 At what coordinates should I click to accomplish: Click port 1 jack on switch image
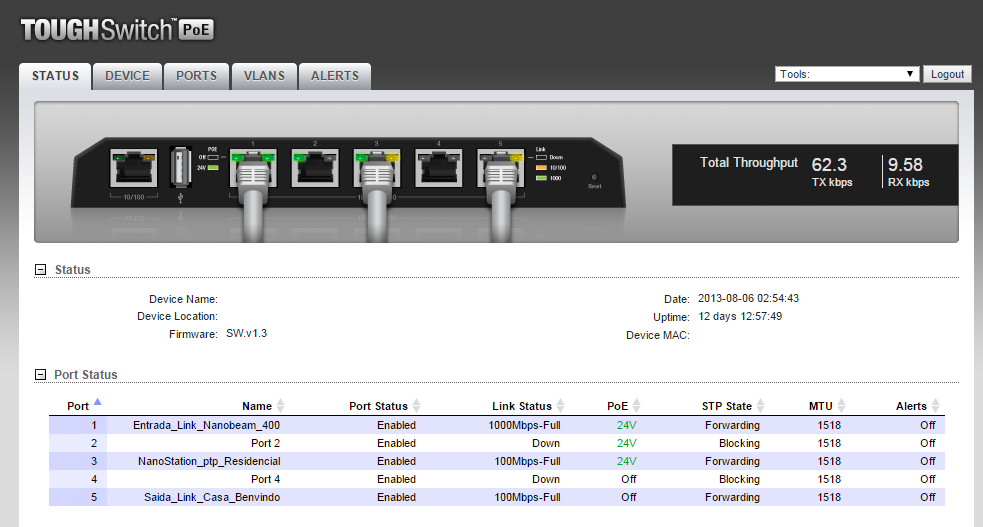click(253, 168)
